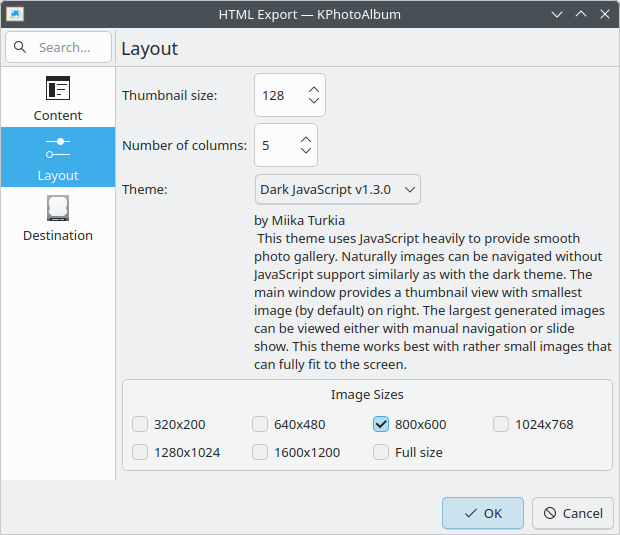620x535 pixels.
Task: Open the Destination drive icon
Action: click(58, 209)
